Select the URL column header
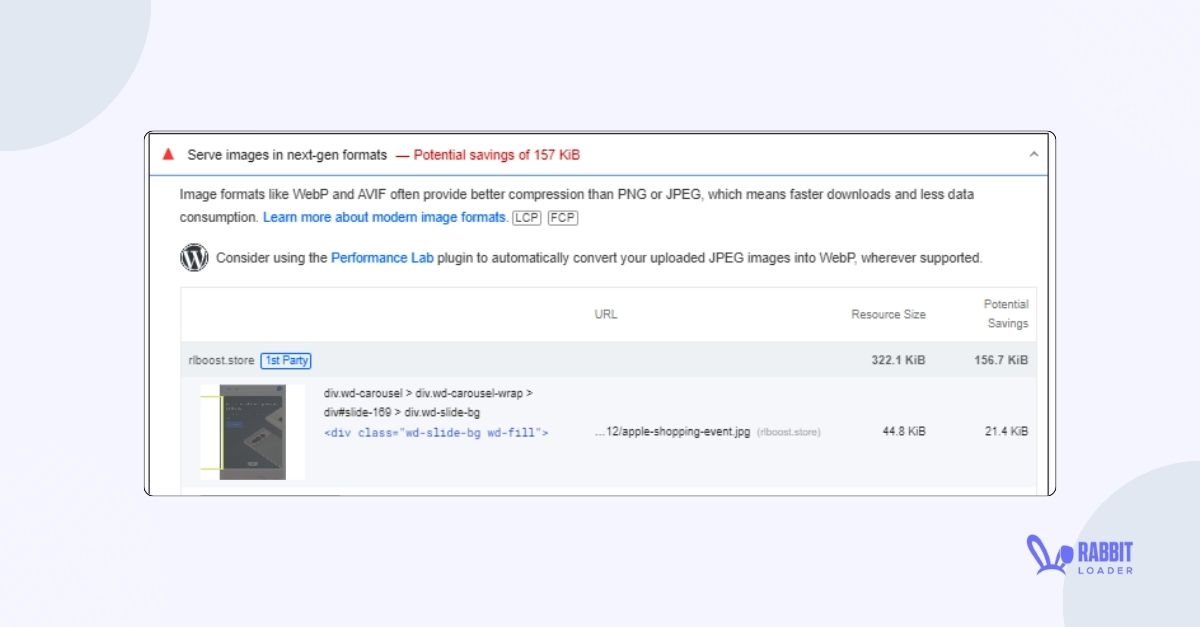The image size is (1200, 627). click(606, 314)
